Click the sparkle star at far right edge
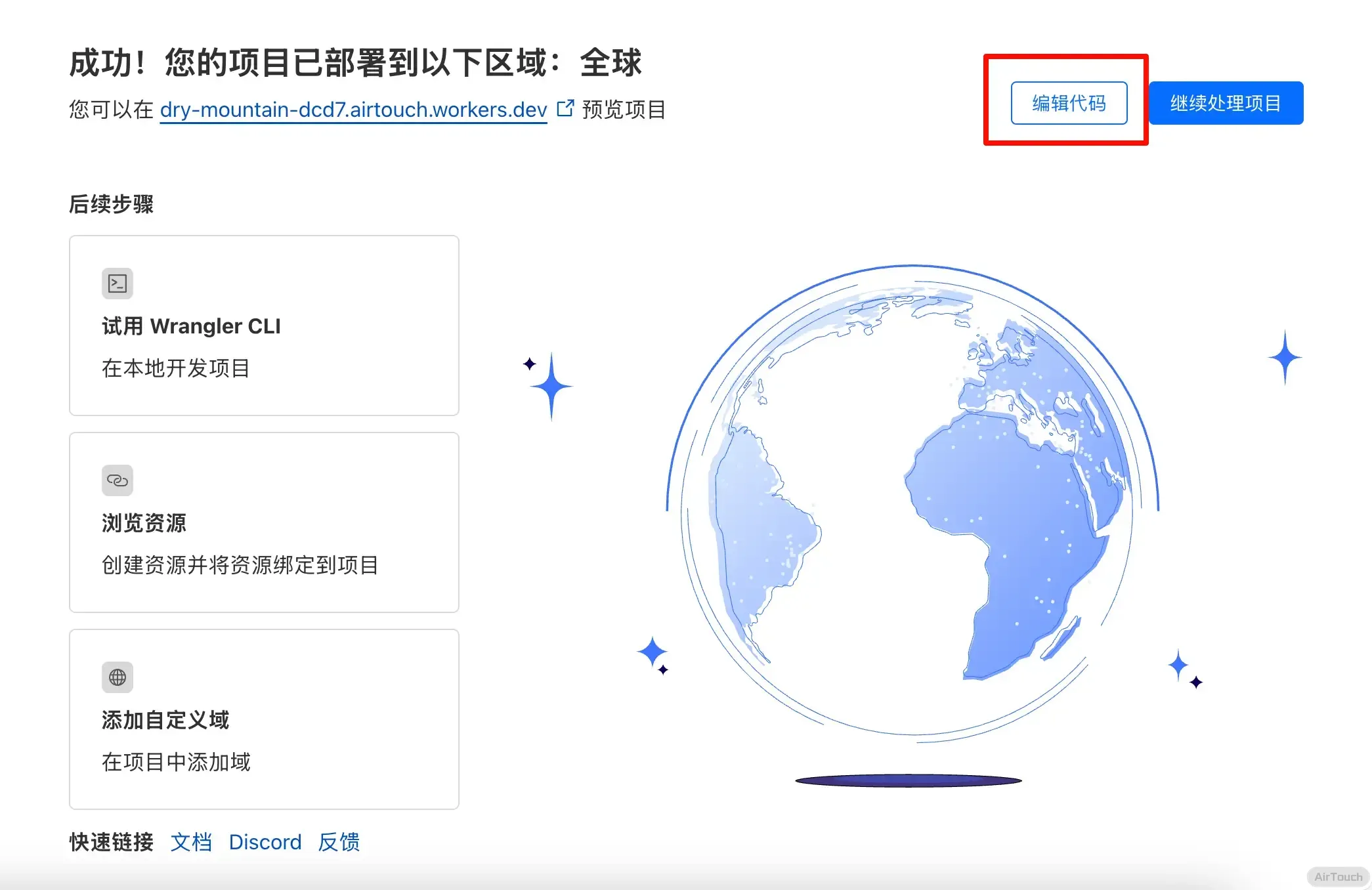The image size is (1372, 890). (1285, 358)
